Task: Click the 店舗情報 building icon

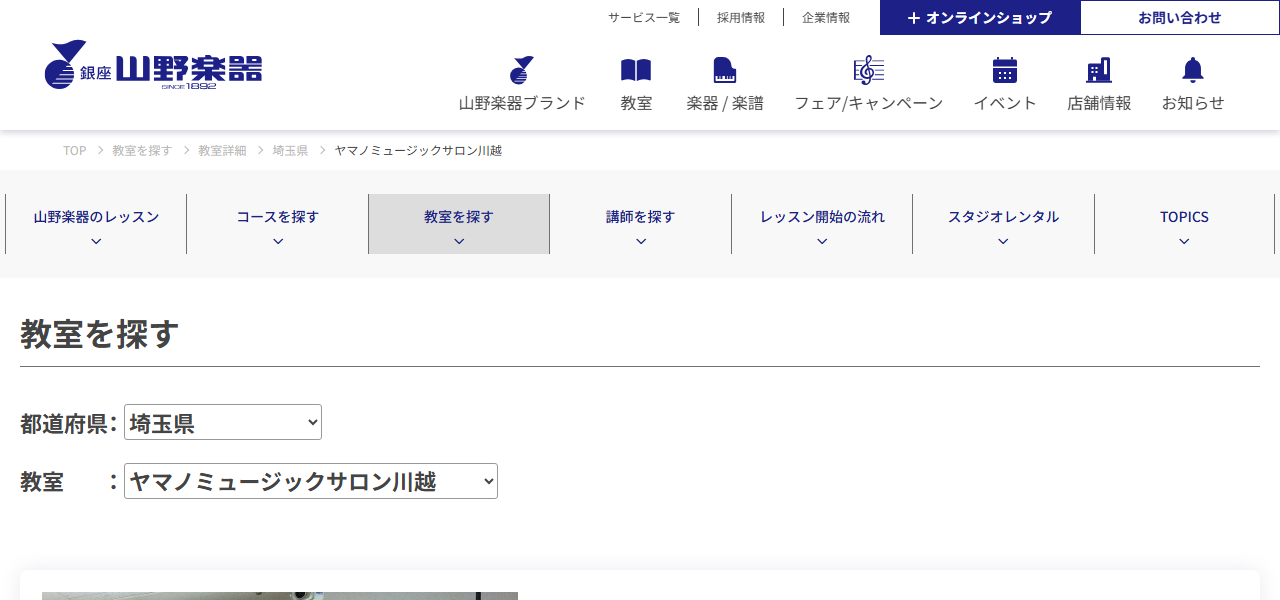Action: tap(1099, 70)
